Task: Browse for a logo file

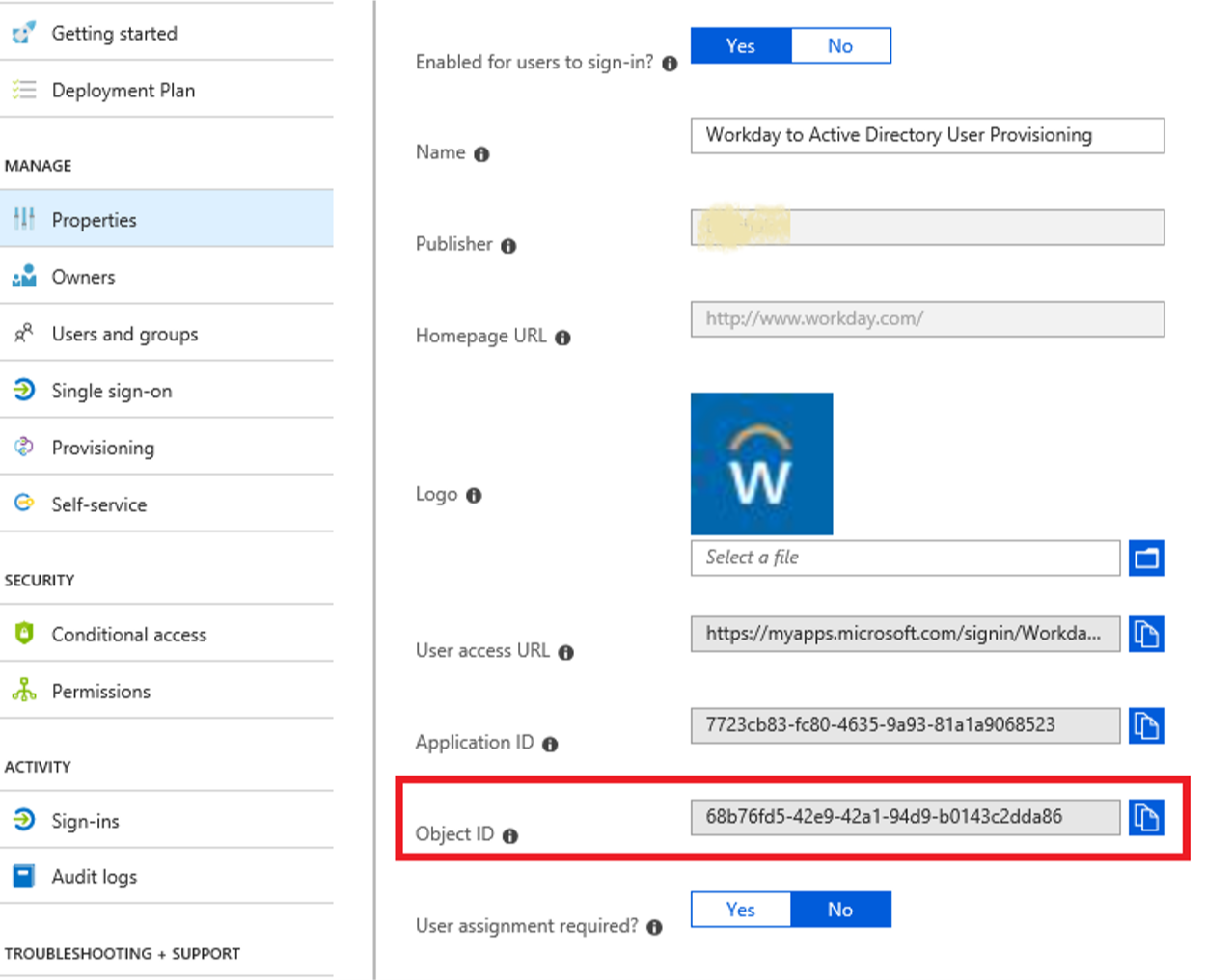Action: 1146,558
